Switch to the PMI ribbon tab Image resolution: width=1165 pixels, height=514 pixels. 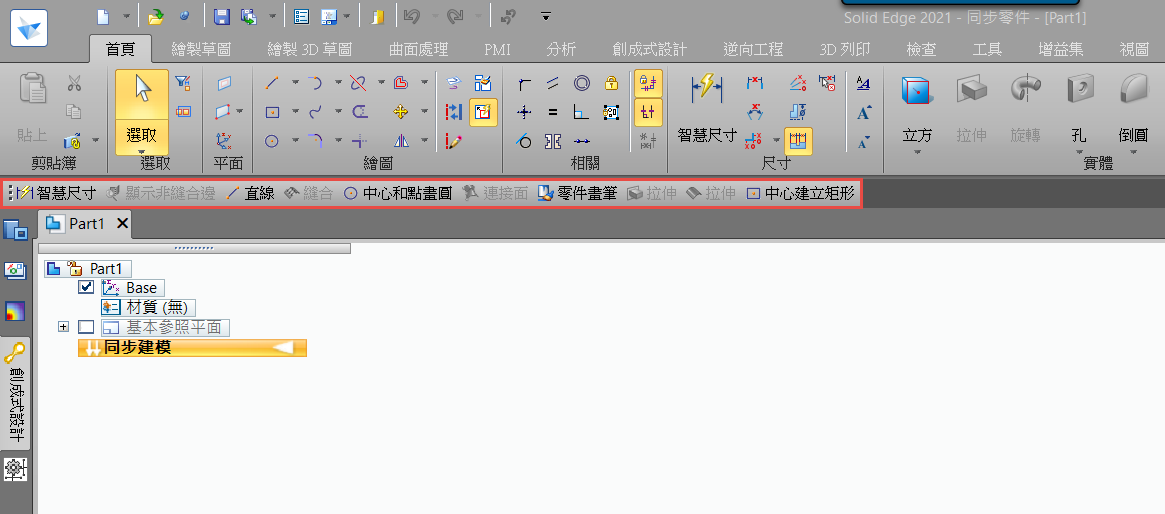tap(497, 50)
